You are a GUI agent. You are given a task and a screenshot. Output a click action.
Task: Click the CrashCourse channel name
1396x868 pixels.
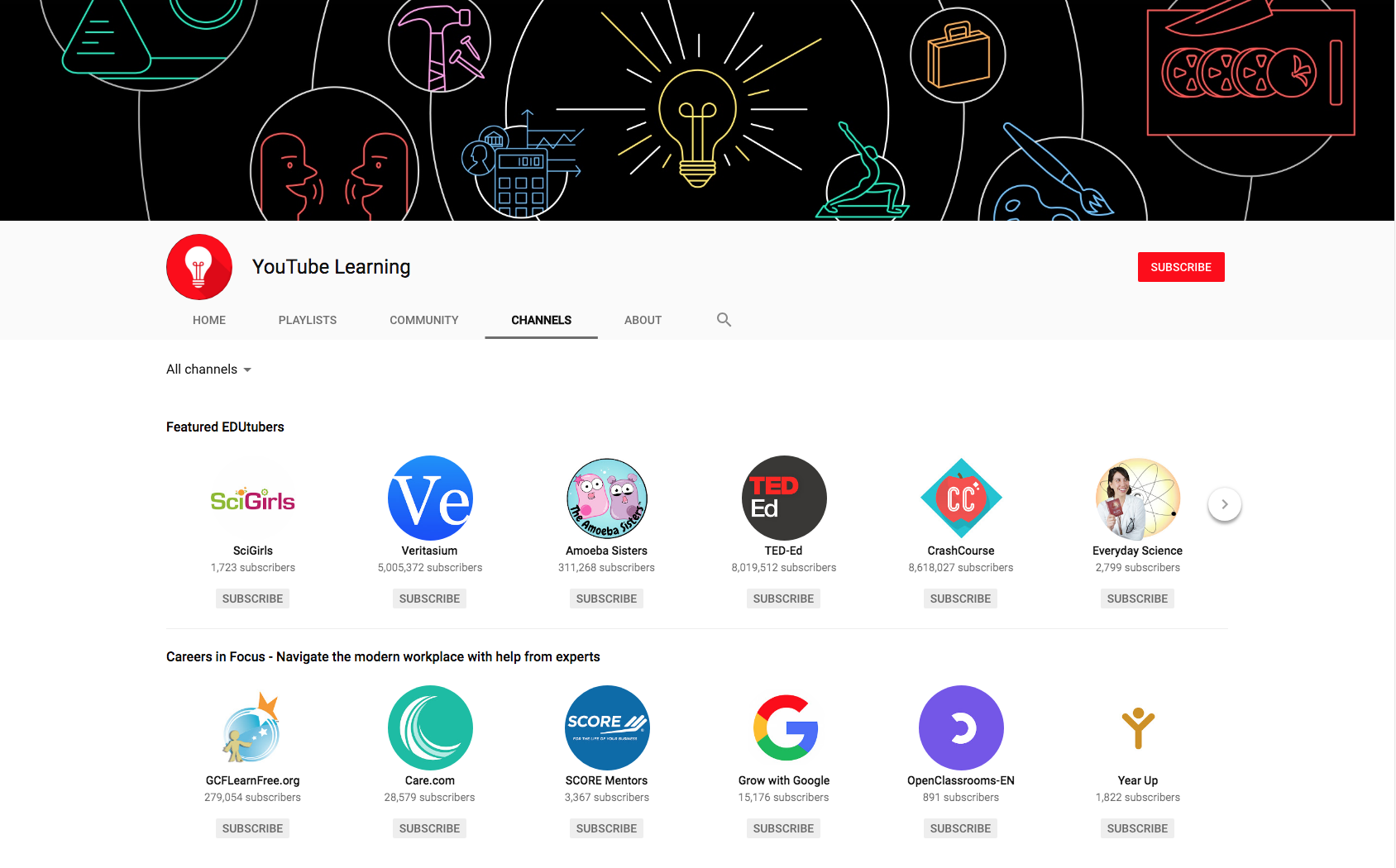961,551
